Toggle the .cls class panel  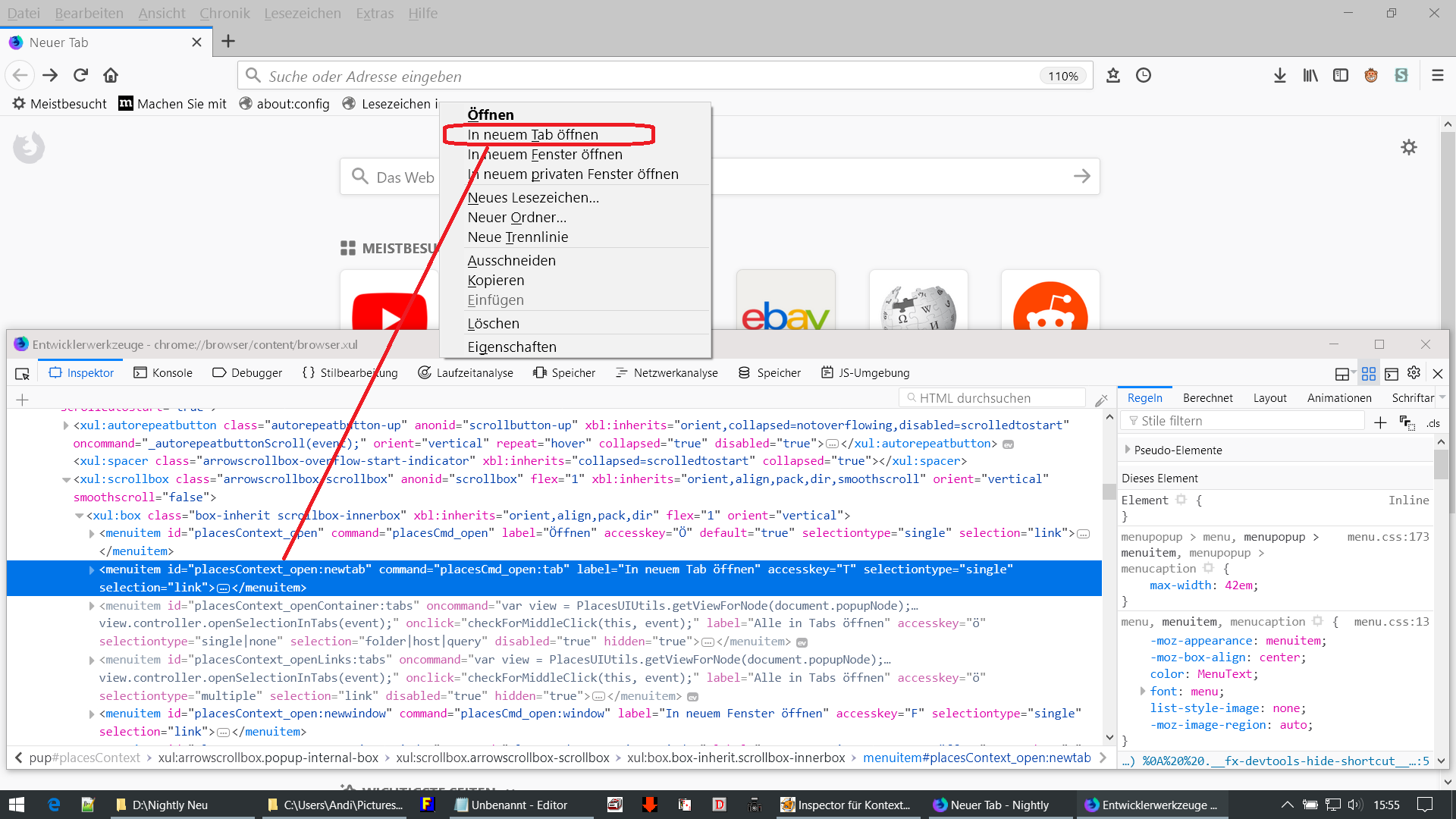(x=1432, y=423)
